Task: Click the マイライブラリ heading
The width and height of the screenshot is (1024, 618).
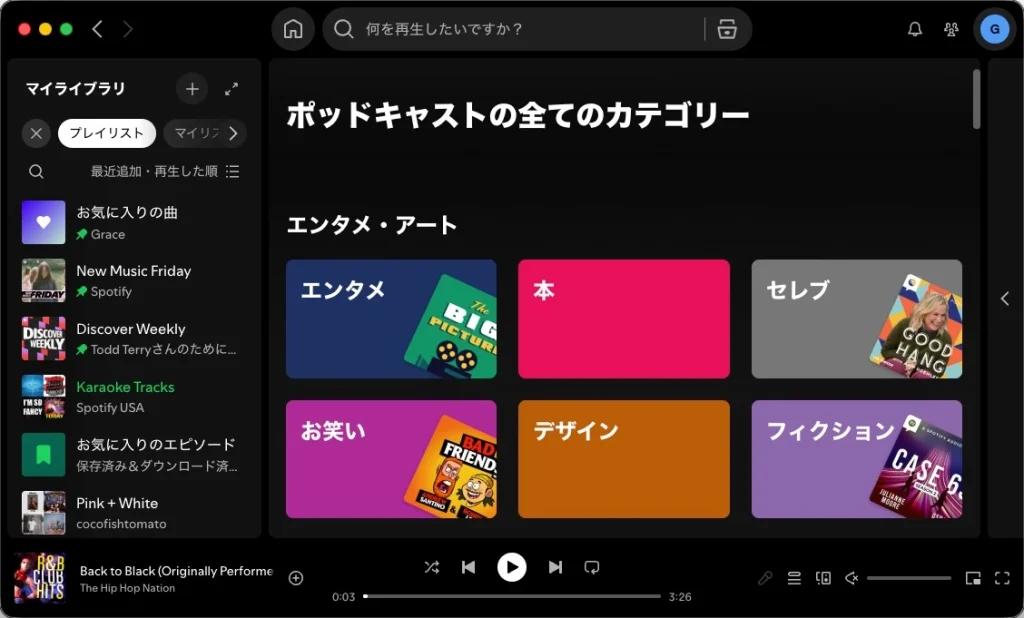Action: (75, 89)
